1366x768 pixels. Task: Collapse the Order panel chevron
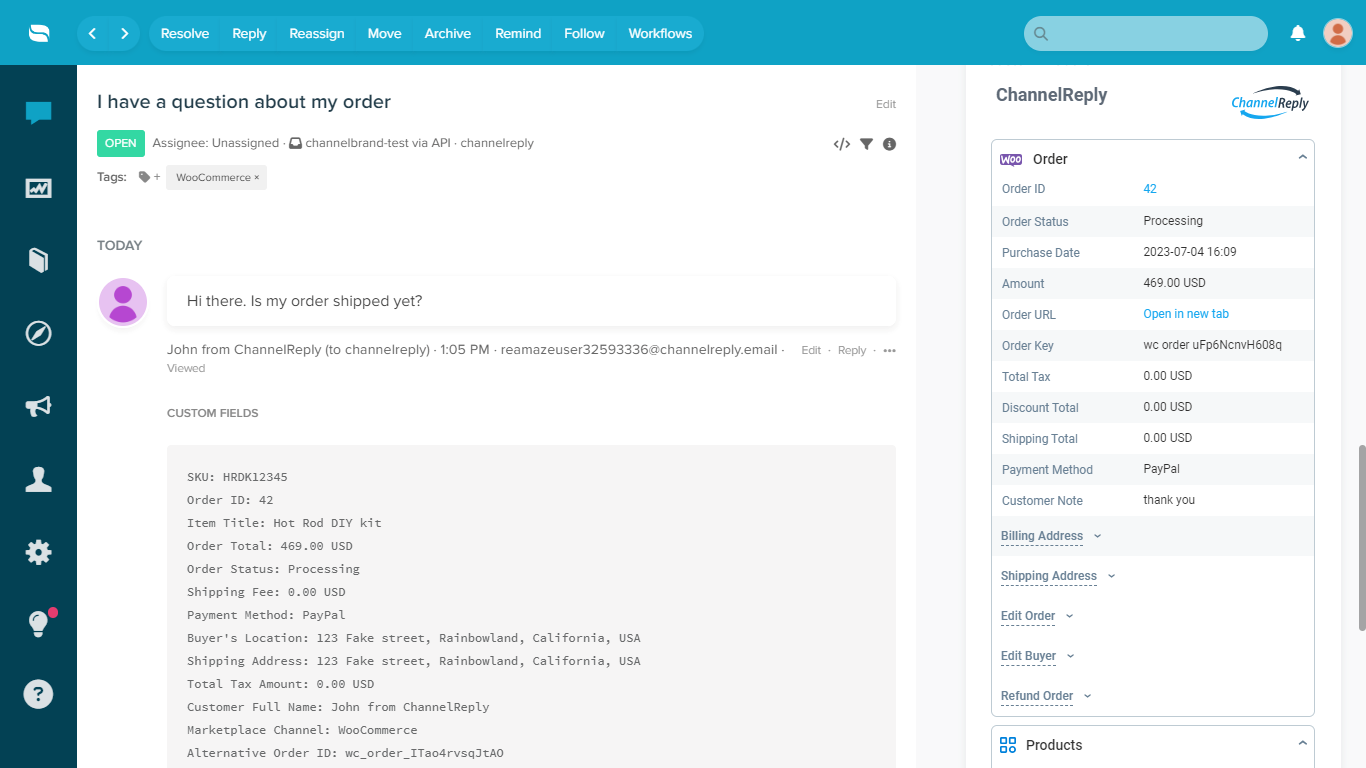click(x=1302, y=158)
